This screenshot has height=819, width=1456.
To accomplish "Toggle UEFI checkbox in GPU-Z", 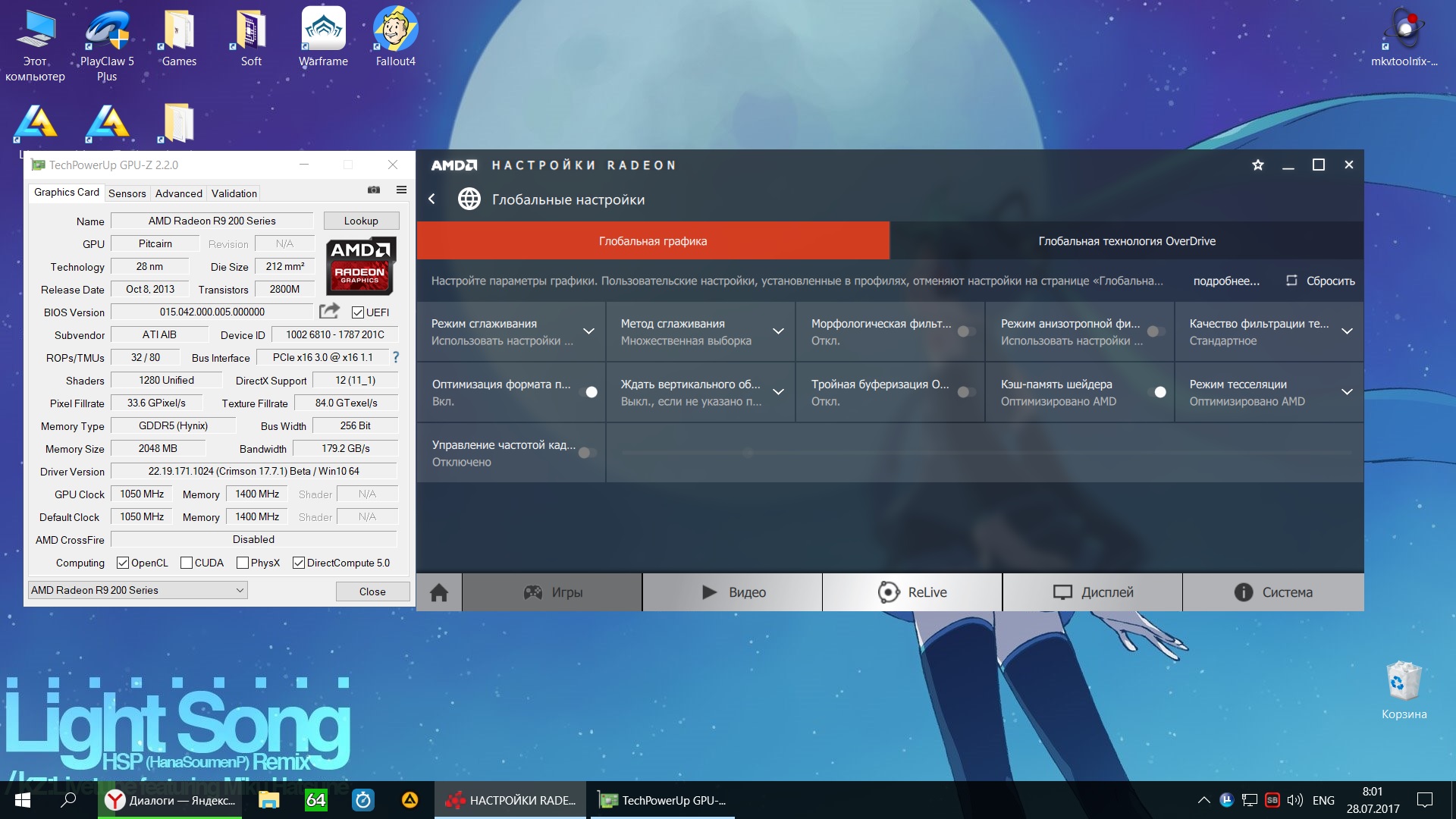I will (358, 312).
